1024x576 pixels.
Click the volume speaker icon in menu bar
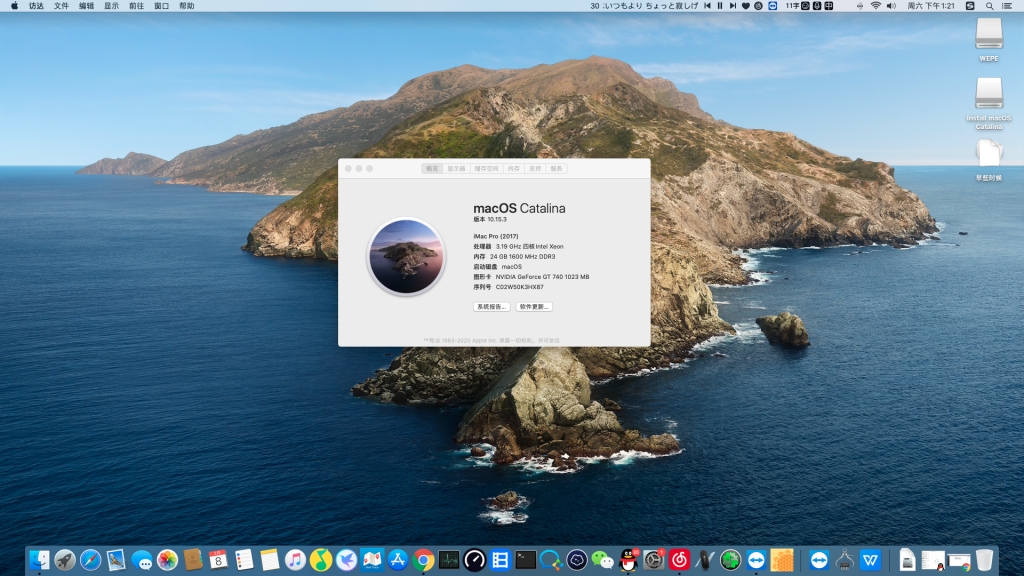(x=891, y=6)
